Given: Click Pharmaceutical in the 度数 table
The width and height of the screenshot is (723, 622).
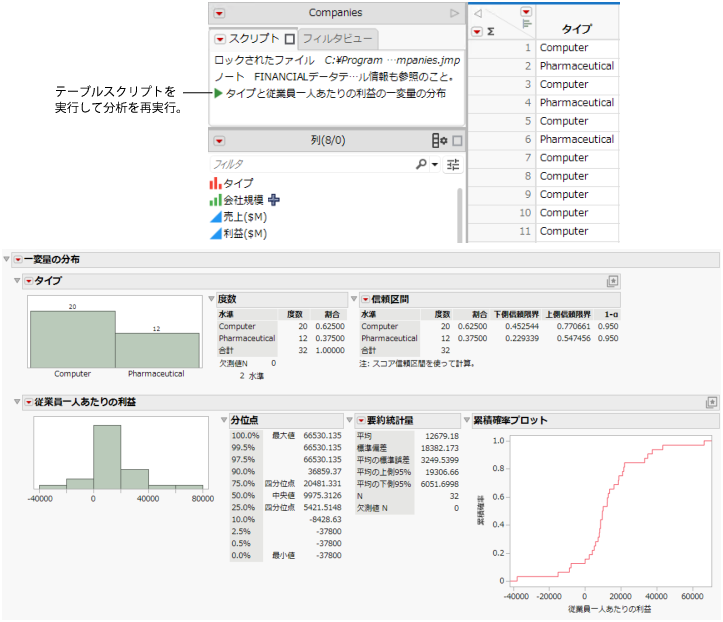Looking at the screenshot, I should tap(247, 338).
